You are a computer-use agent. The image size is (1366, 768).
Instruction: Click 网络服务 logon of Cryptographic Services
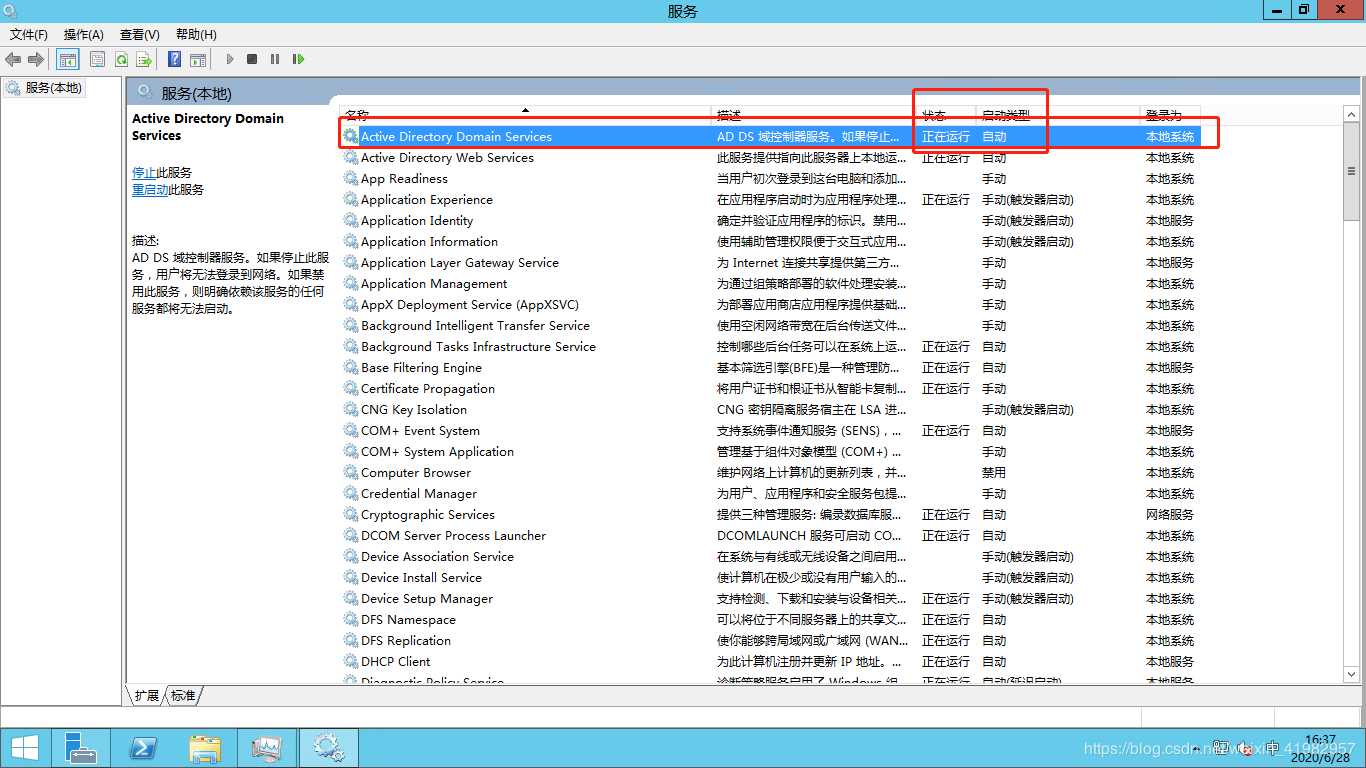[x=1170, y=515]
